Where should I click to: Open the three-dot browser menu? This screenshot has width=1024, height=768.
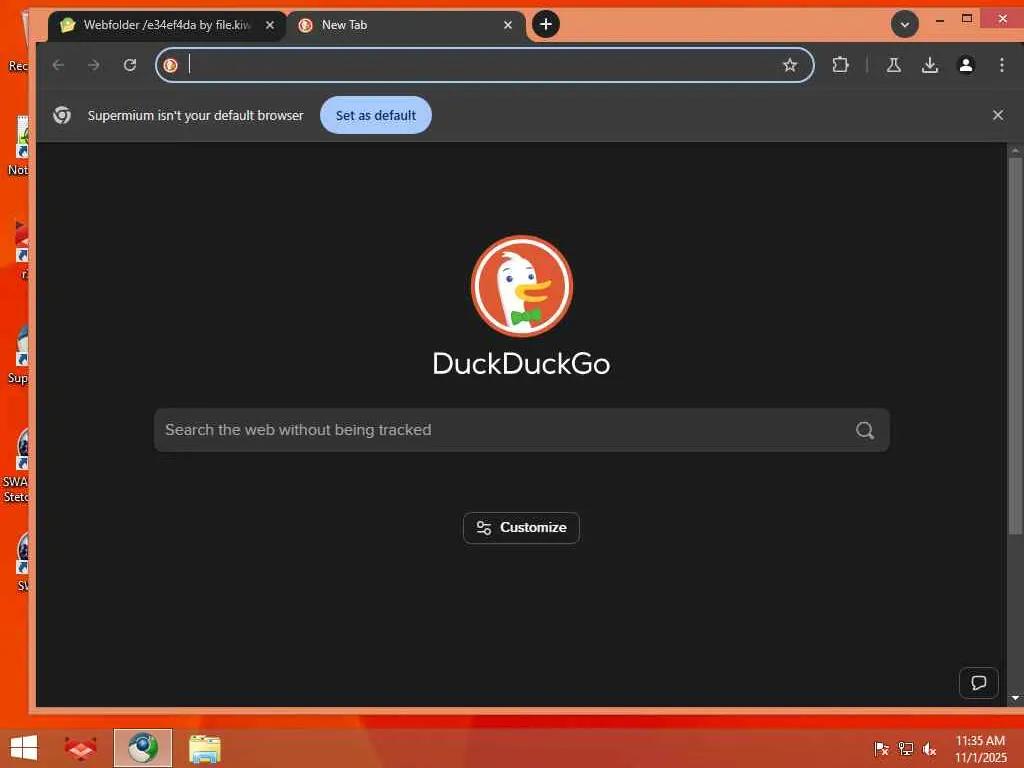(x=1002, y=65)
